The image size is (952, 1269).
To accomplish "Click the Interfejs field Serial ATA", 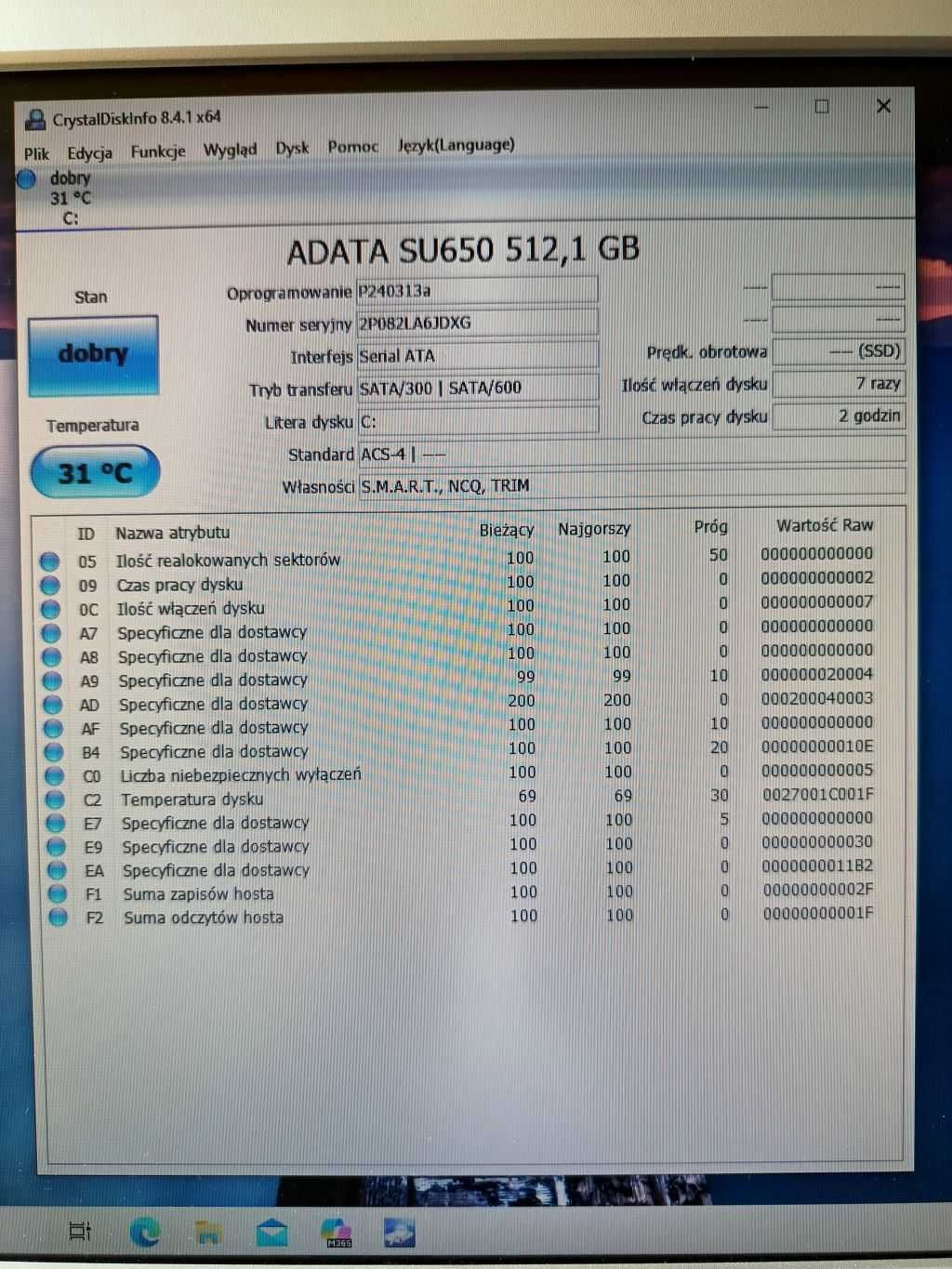I will [x=477, y=355].
